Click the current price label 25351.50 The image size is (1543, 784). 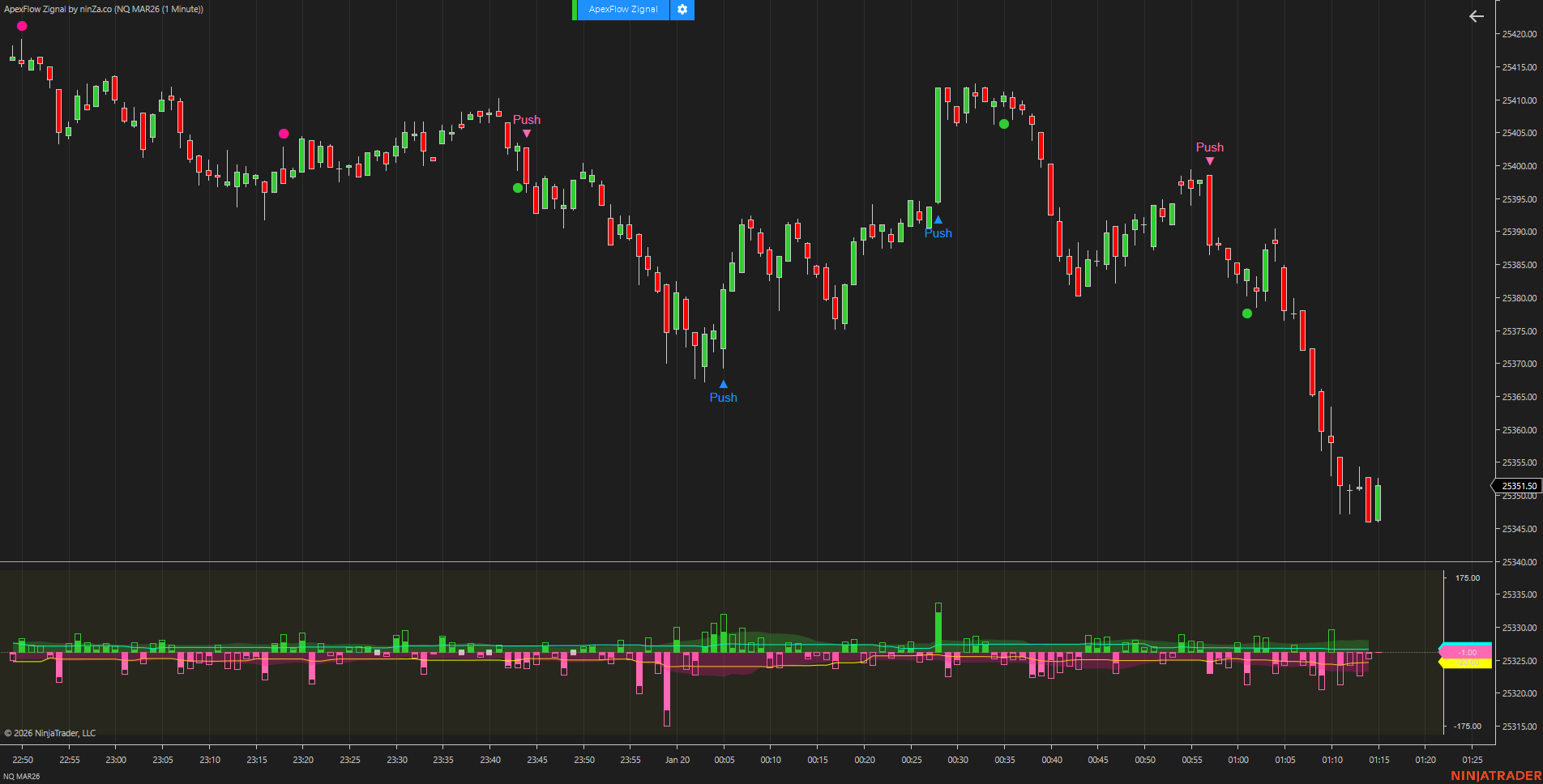tap(1518, 486)
